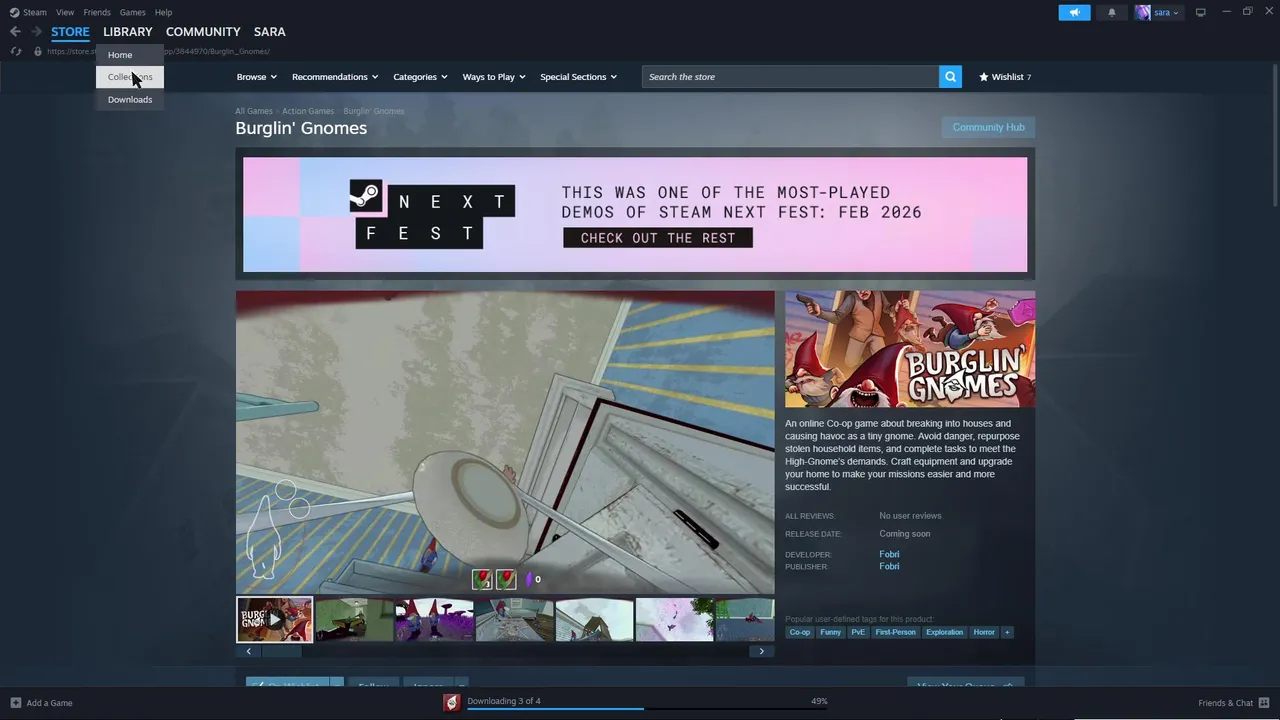Click the main game video player

(505, 443)
